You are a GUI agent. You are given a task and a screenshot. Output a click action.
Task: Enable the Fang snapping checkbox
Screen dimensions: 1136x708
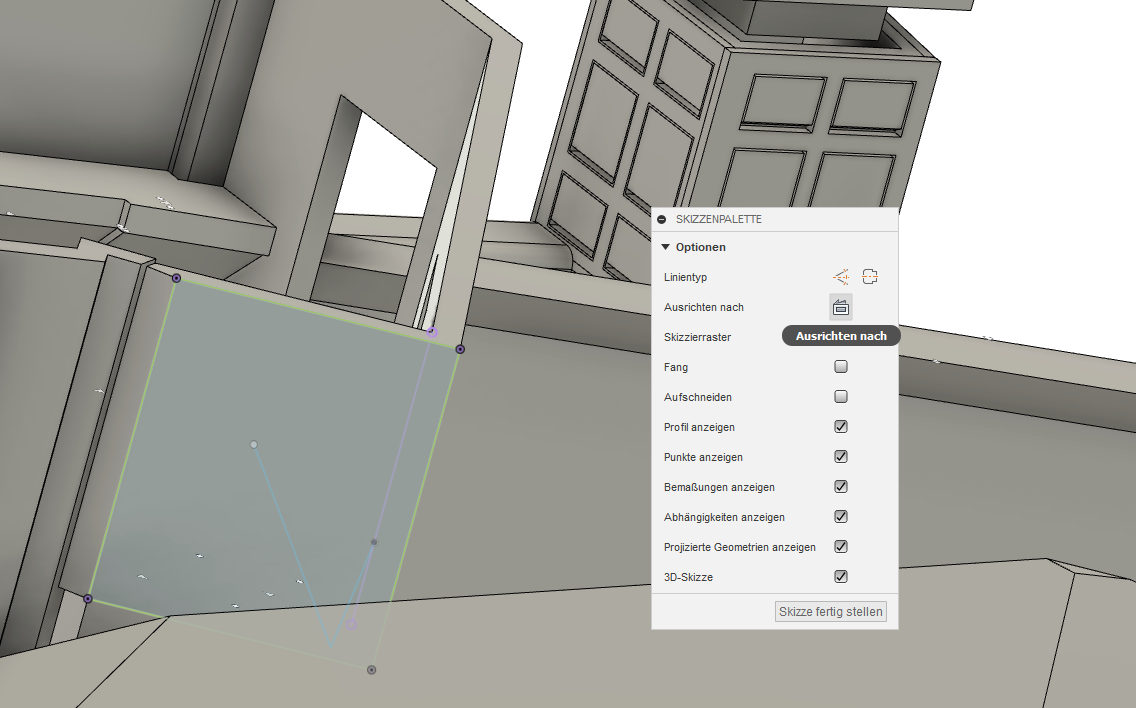pyautogui.click(x=840, y=366)
